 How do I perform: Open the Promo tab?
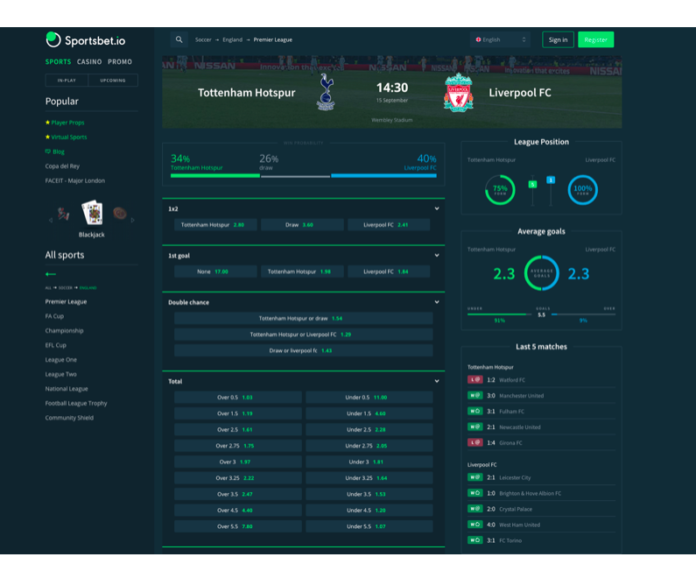coord(120,62)
